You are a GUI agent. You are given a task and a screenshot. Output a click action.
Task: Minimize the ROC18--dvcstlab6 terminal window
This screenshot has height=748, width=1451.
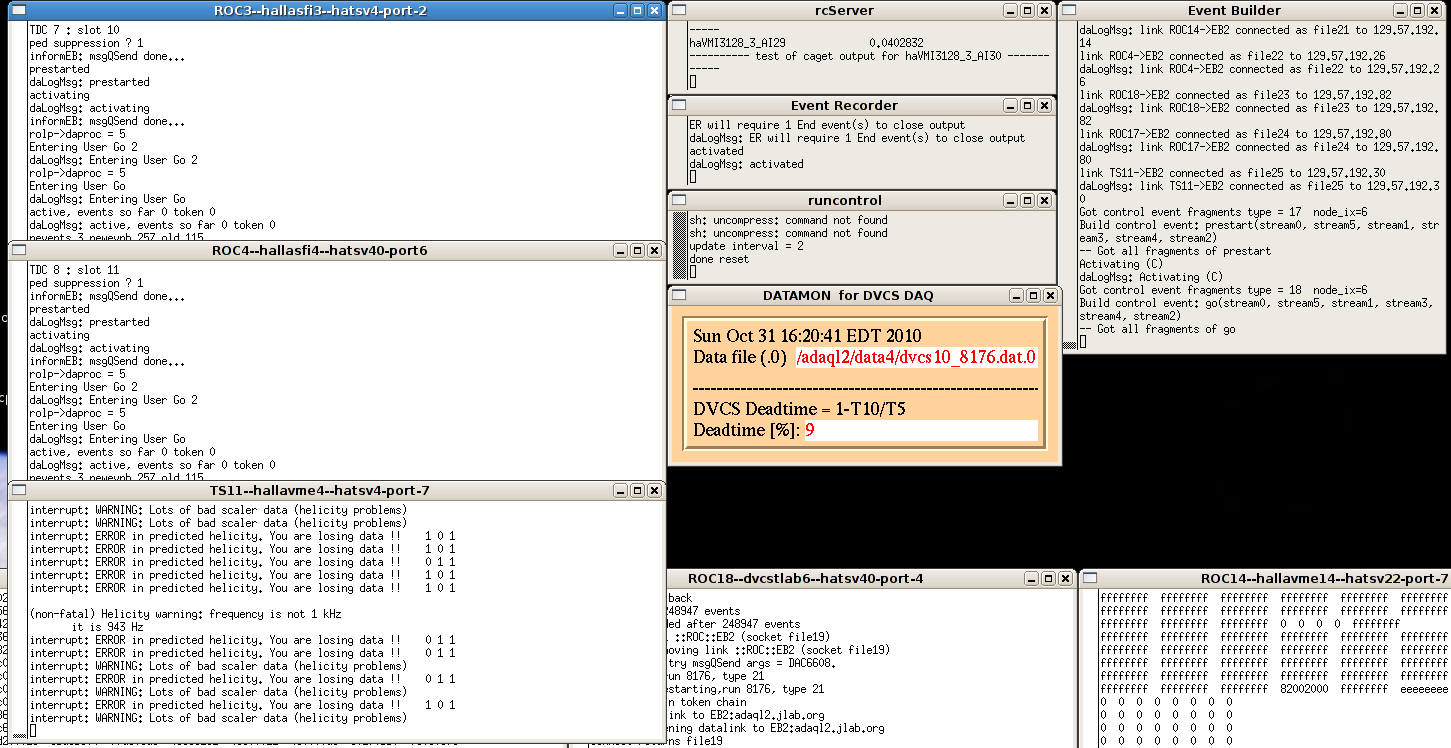1030,578
